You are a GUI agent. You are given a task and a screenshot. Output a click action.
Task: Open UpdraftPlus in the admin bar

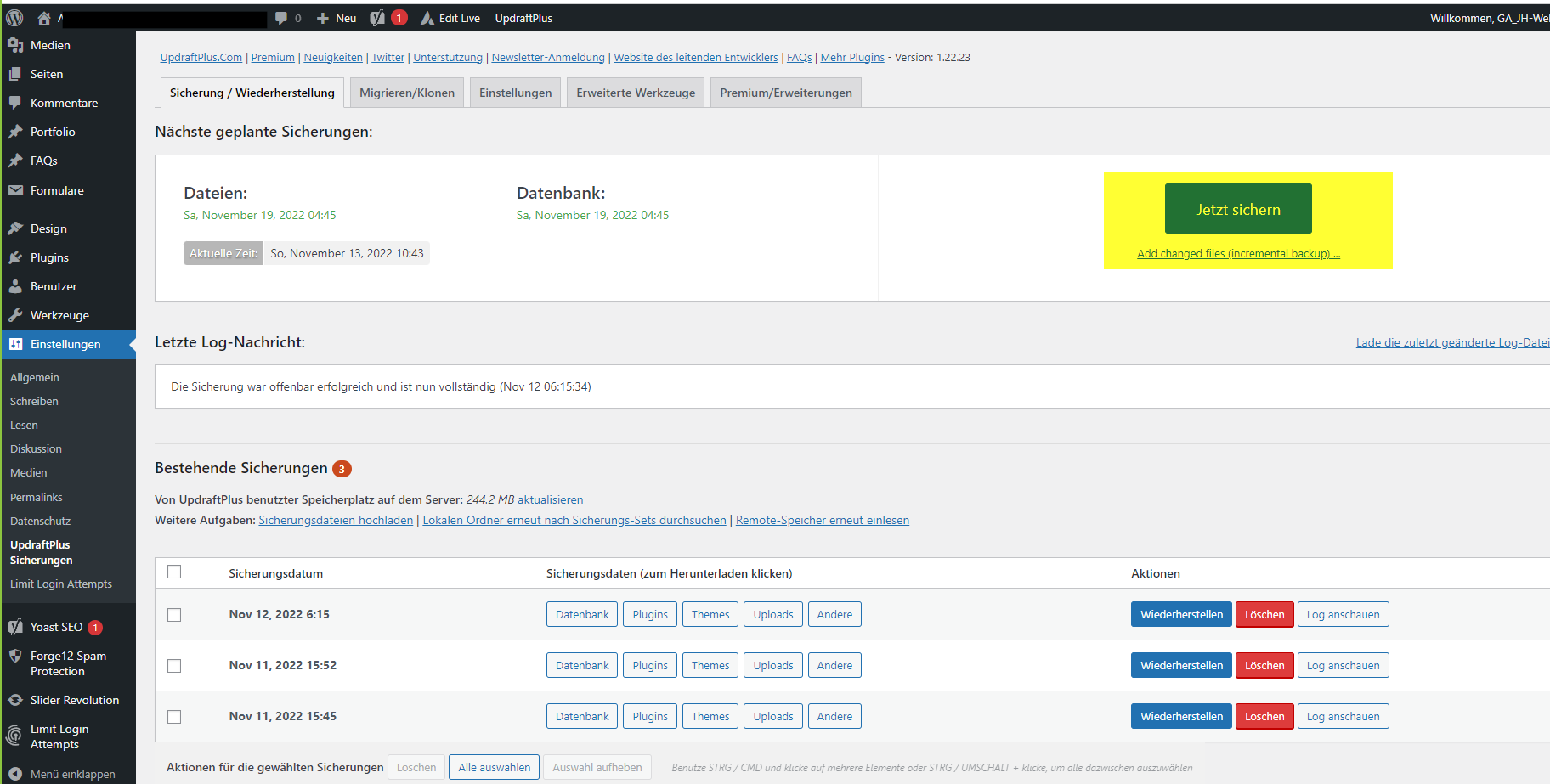pyautogui.click(x=523, y=18)
